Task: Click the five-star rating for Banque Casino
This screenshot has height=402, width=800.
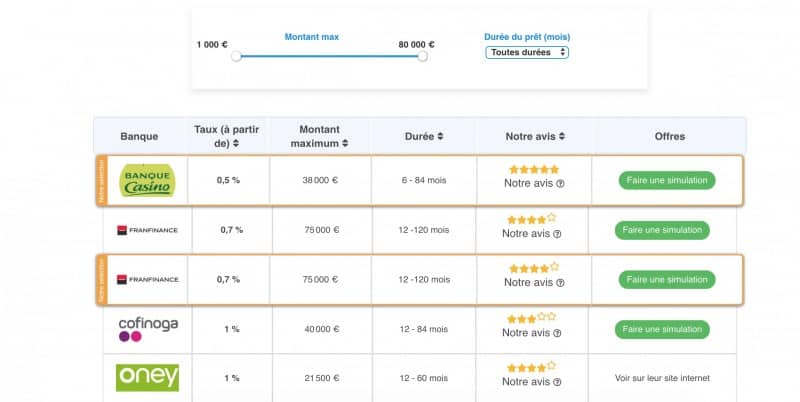Action: pyautogui.click(x=532, y=169)
